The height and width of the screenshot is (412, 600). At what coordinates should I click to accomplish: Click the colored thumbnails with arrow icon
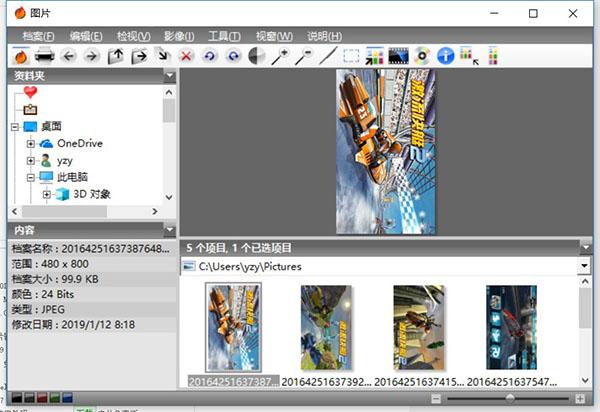(x=375, y=56)
